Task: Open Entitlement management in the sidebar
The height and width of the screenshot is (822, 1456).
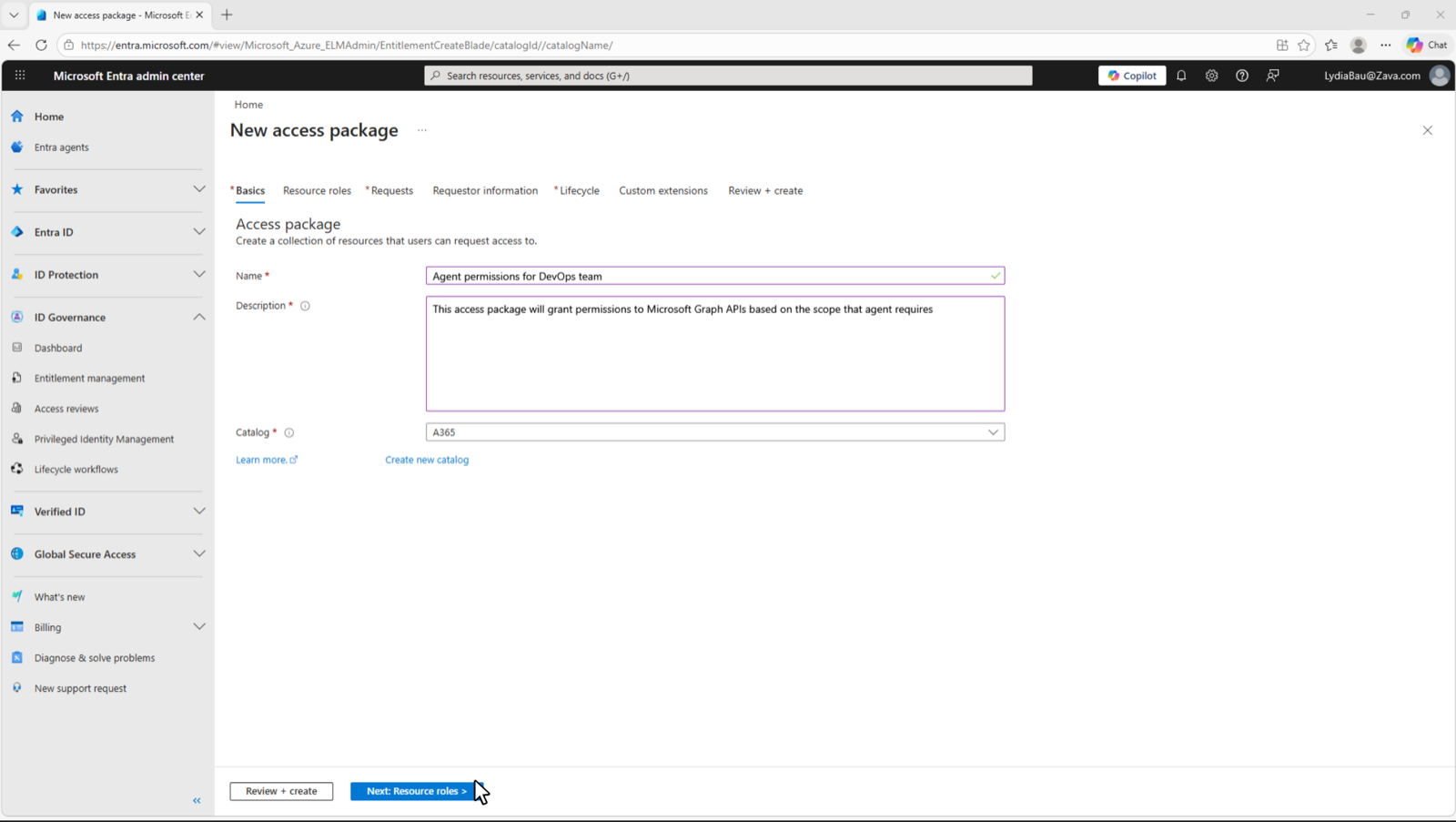Action: tap(89, 378)
